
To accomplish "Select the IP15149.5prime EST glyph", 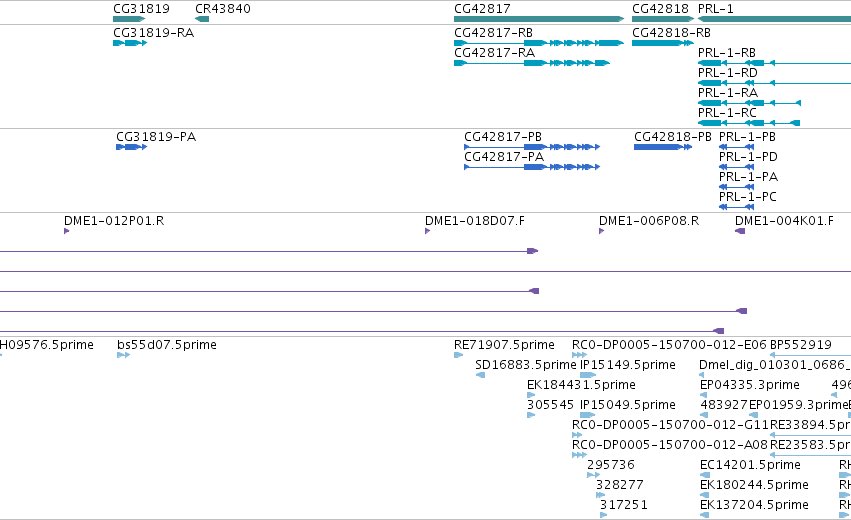I will click(x=588, y=375).
